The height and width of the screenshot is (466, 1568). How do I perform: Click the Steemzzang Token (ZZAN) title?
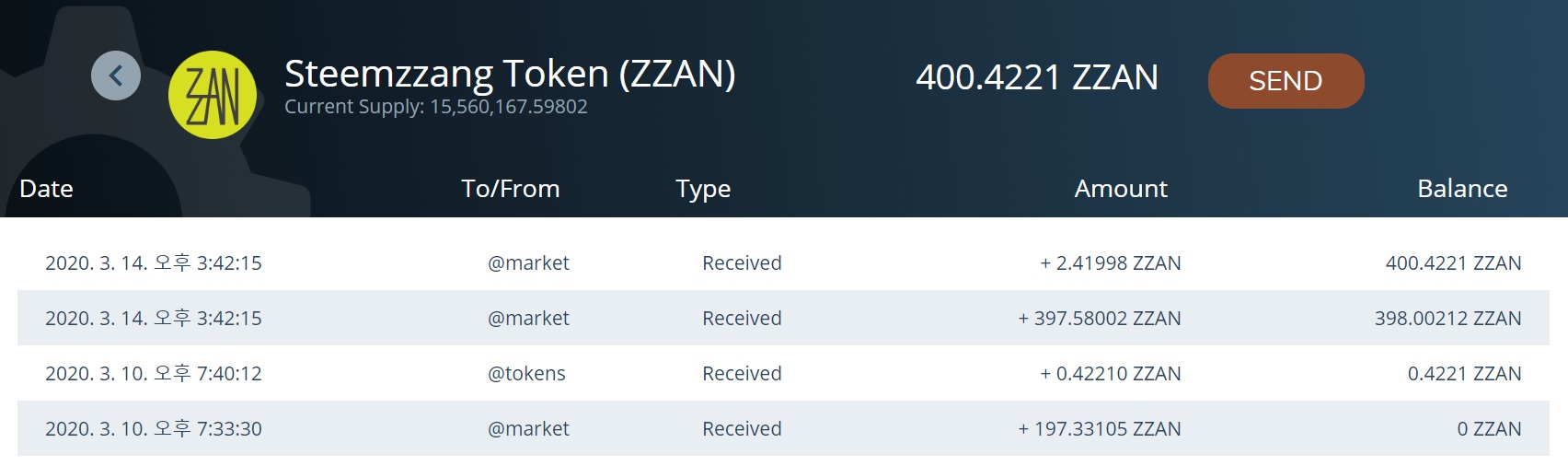tap(510, 74)
